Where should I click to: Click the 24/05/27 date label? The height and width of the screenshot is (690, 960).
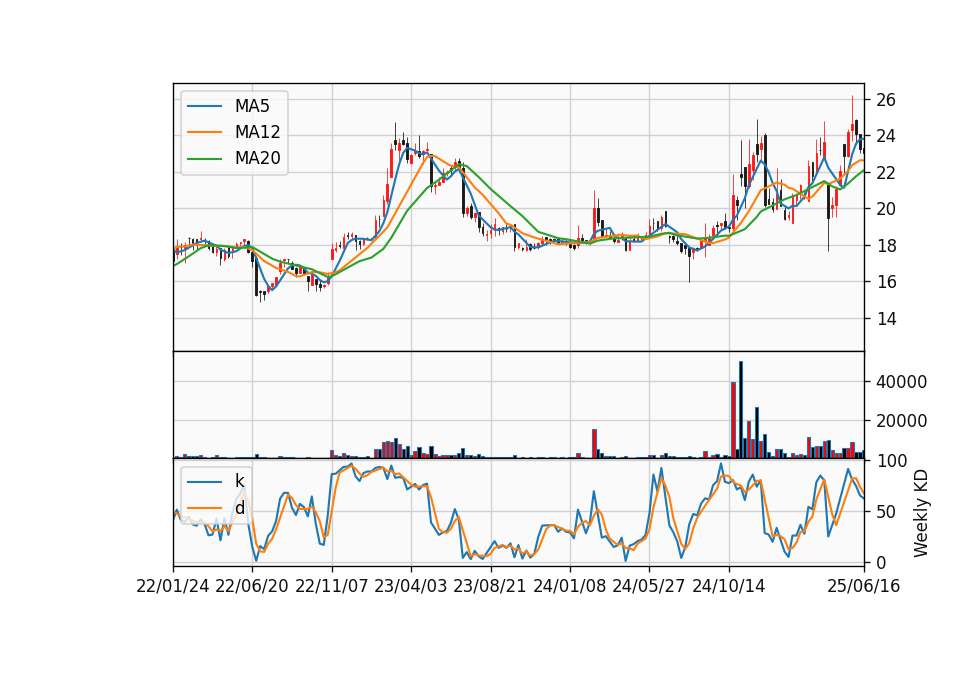pyautogui.click(x=648, y=586)
